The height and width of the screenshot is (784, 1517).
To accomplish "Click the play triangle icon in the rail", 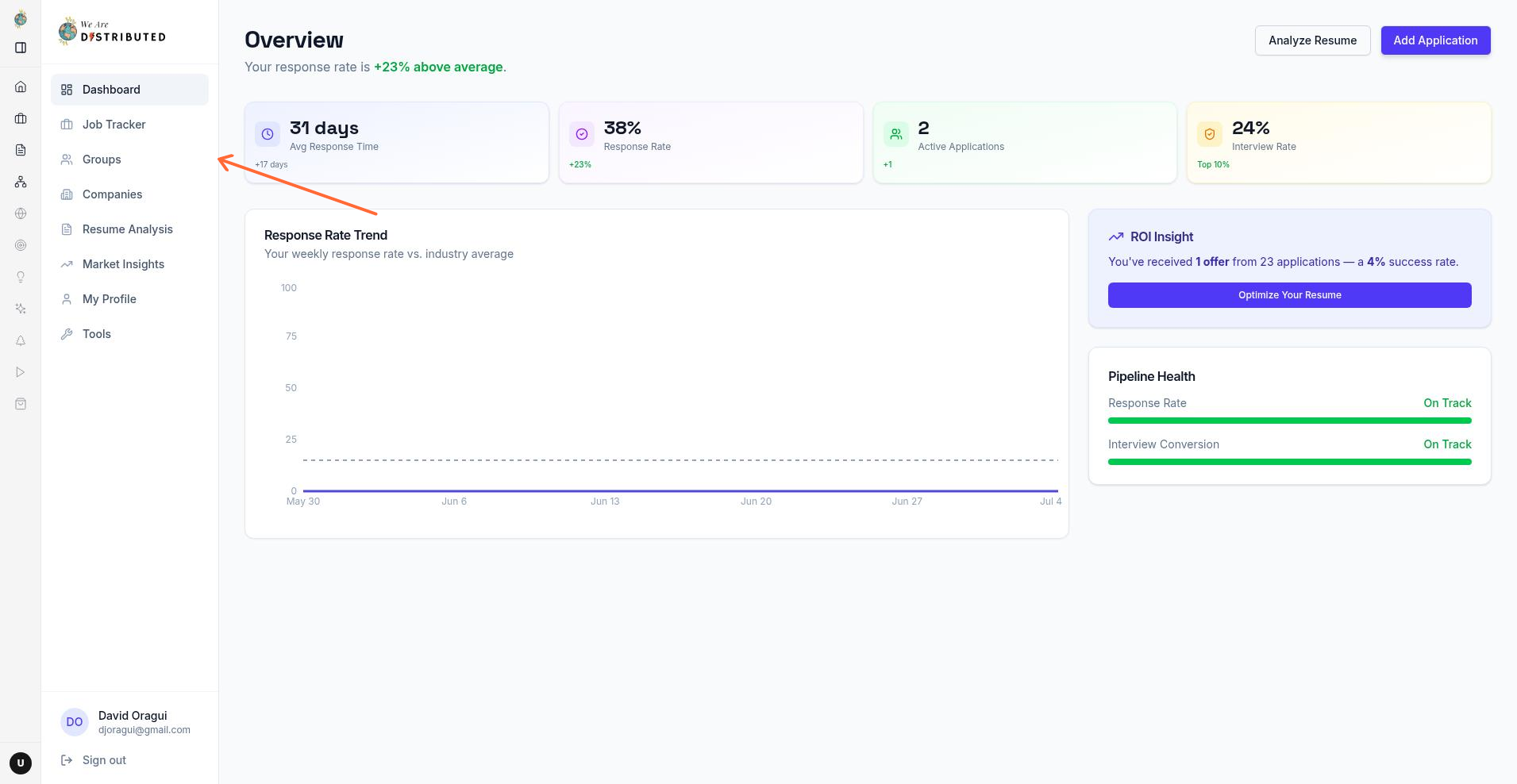I will click(21, 372).
